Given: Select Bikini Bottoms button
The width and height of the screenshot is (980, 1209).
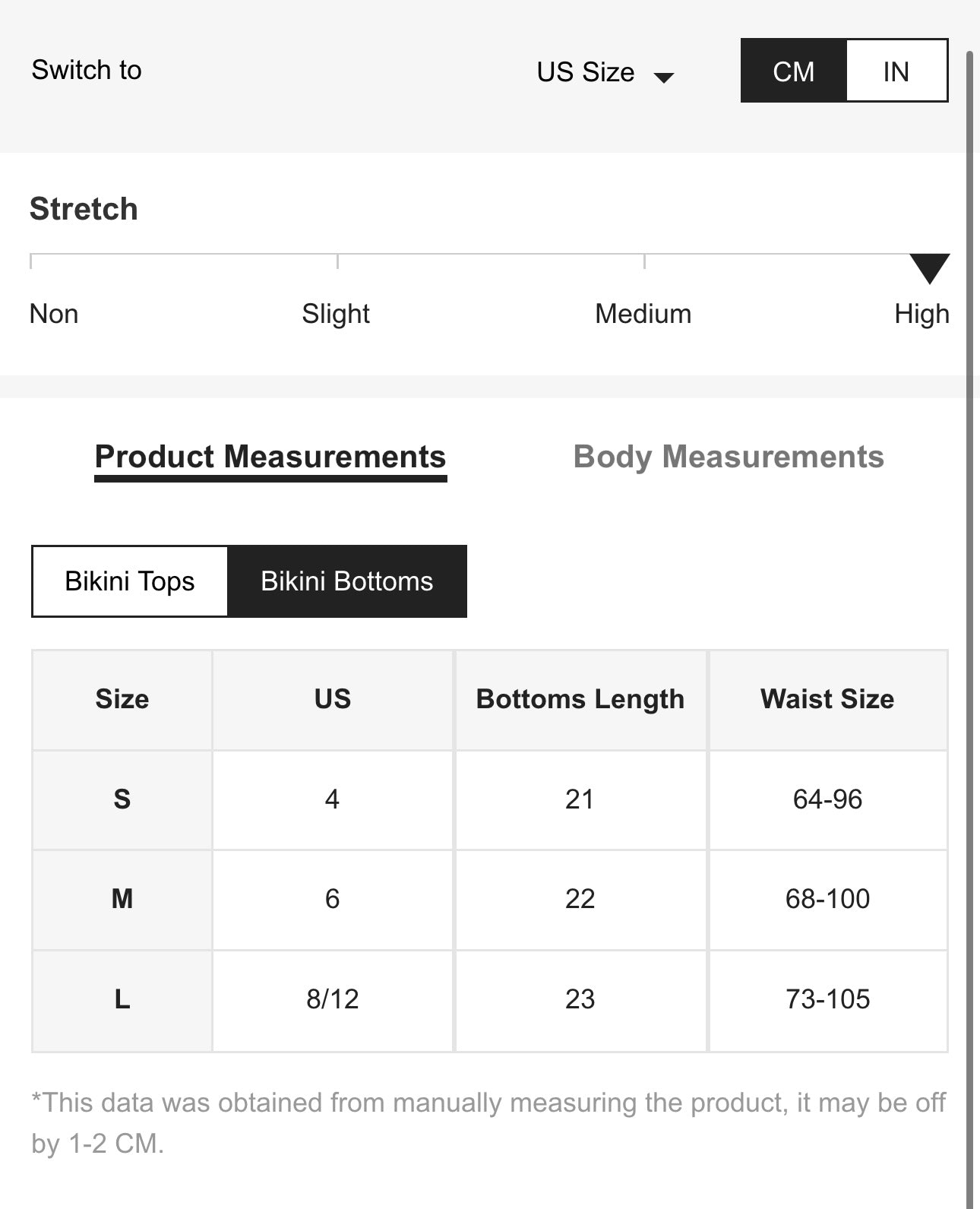Looking at the screenshot, I should pyautogui.click(x=347, y=581).
